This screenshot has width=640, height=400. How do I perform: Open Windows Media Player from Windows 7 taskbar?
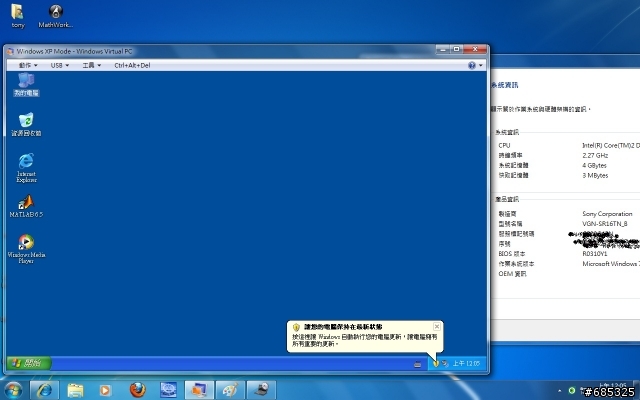105,390
